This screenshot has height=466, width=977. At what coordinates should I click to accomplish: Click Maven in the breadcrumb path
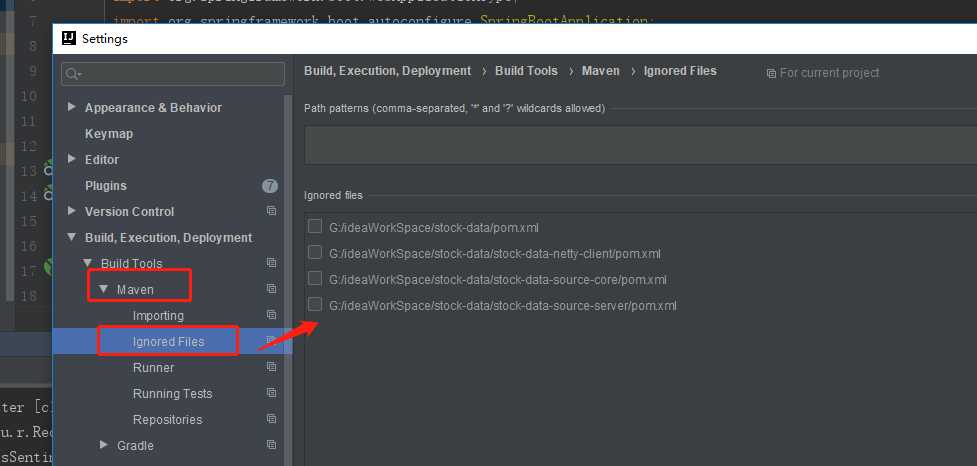pyautogui.click(x=601, y=71)
